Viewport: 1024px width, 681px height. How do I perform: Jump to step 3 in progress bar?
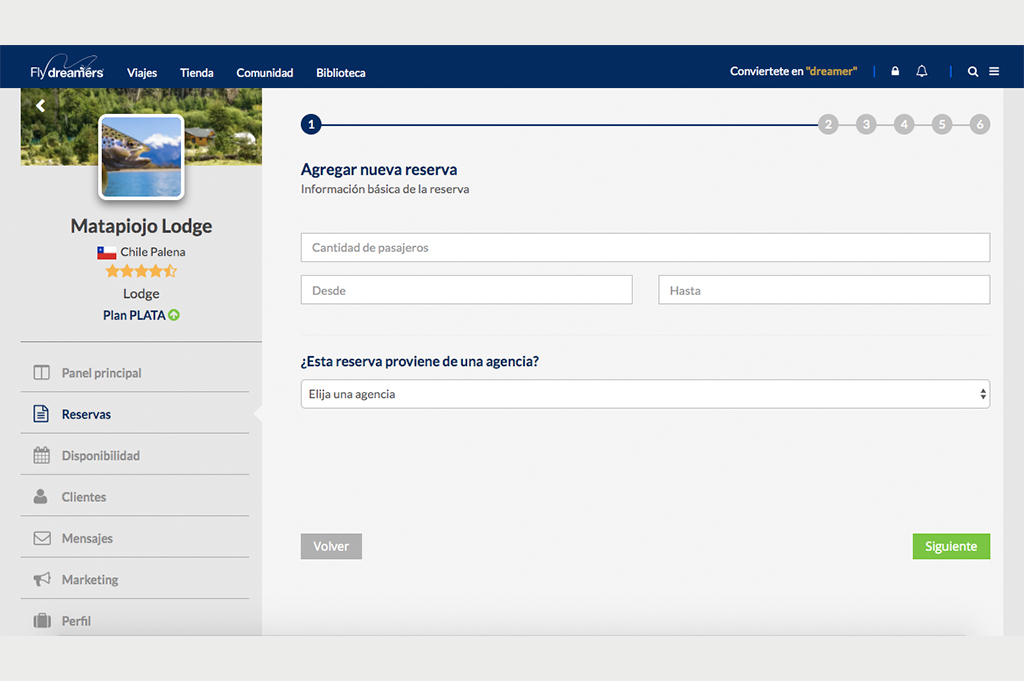coord(866,125)
